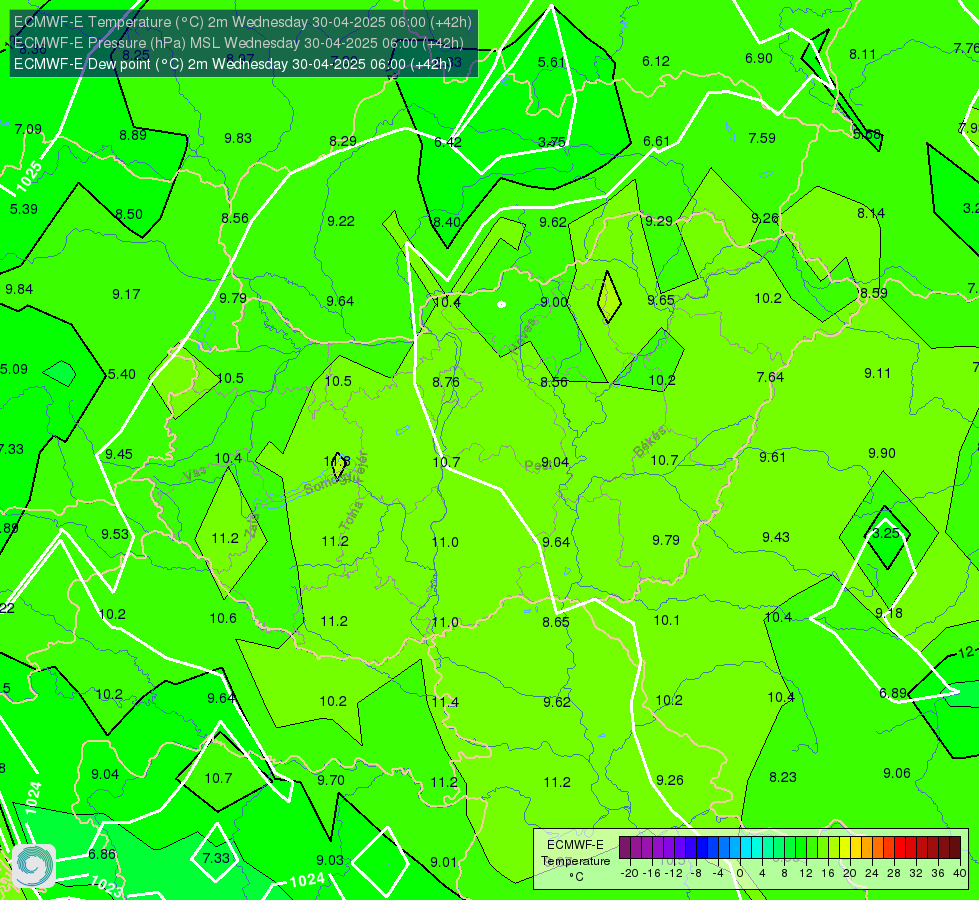979x900 pixels.
Task: Click the dew point value '6.90'
Action: 759,59
